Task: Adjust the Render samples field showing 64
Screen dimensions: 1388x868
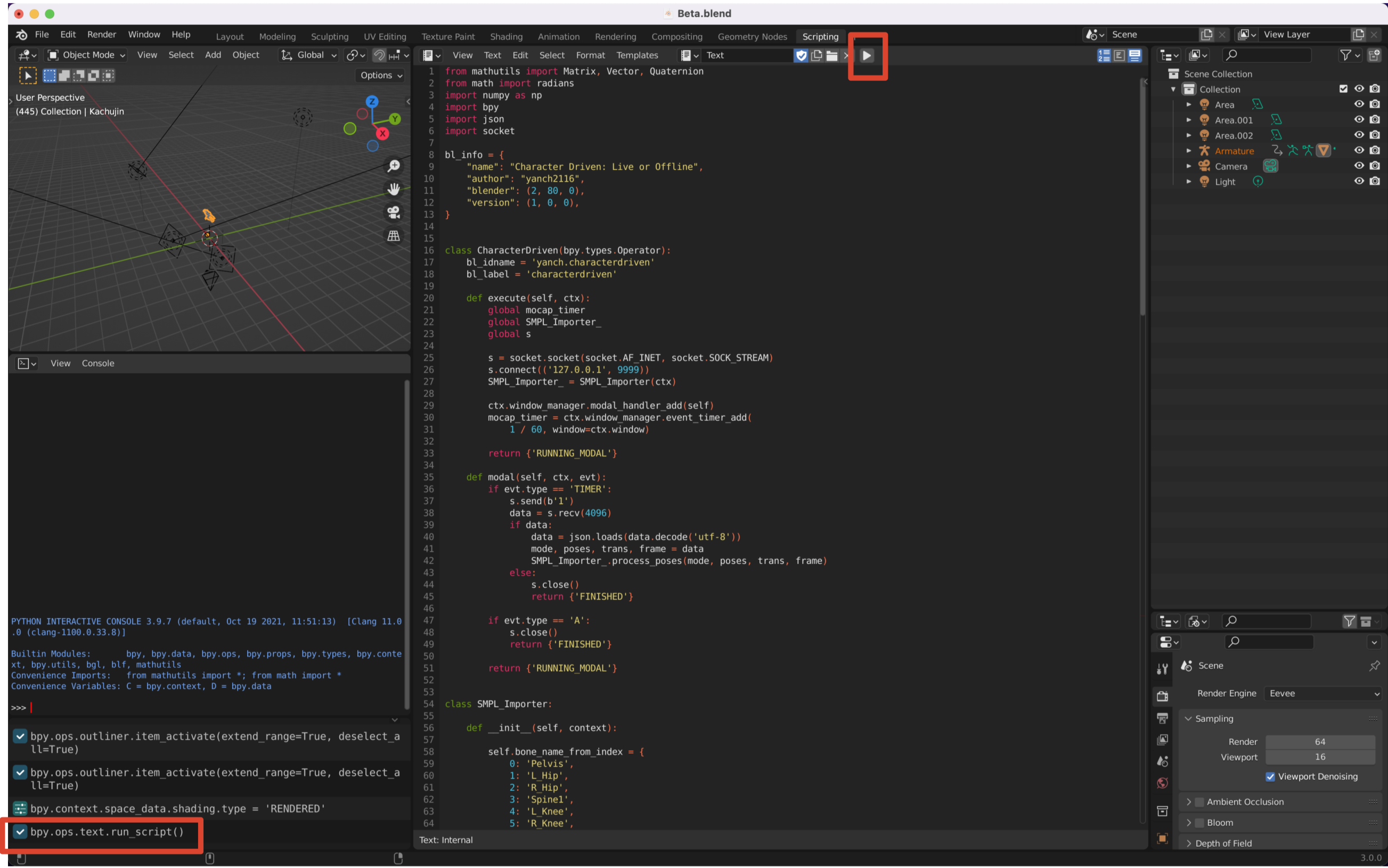Action: tap(1320, 742)
